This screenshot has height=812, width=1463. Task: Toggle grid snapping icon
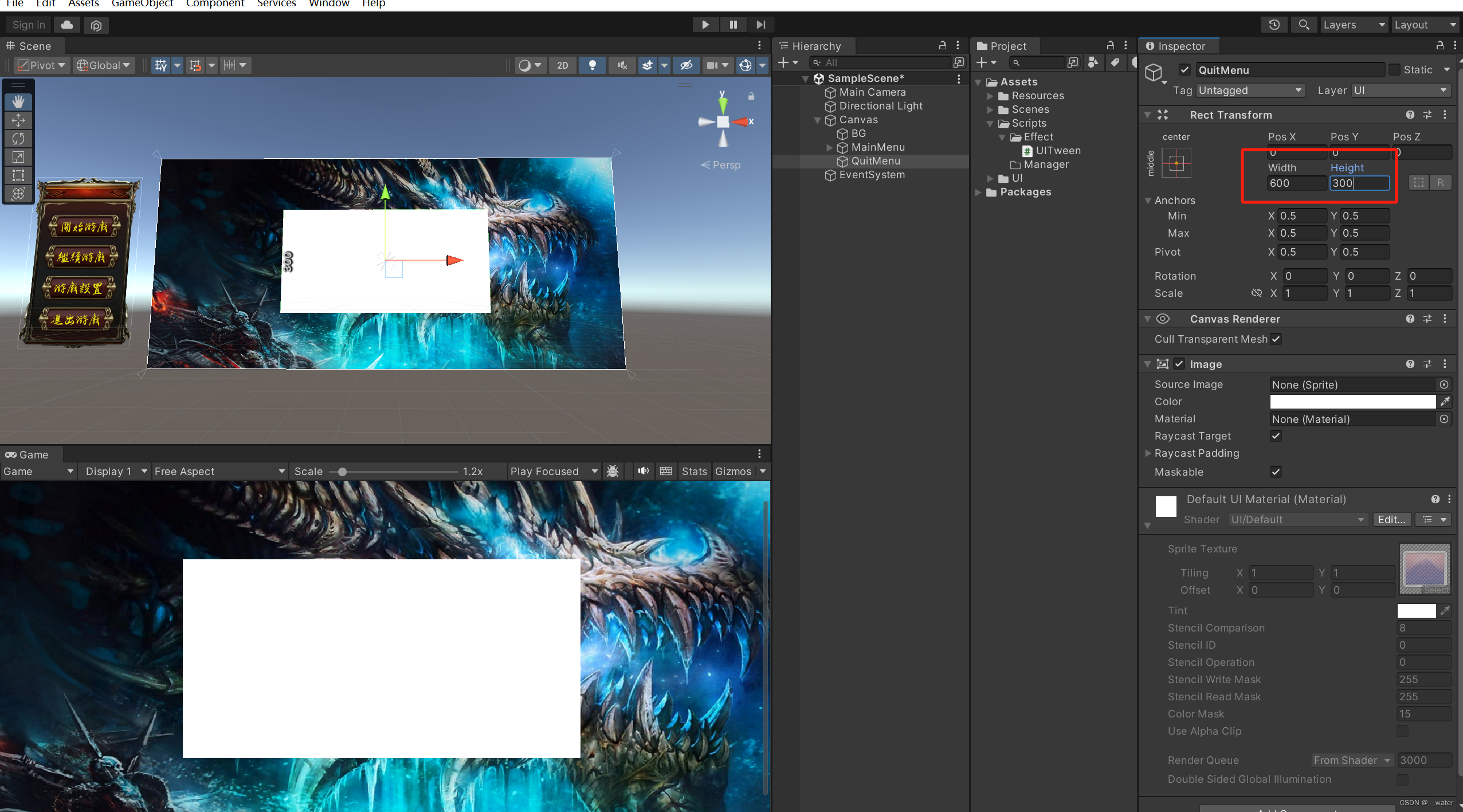coord(195,65)
